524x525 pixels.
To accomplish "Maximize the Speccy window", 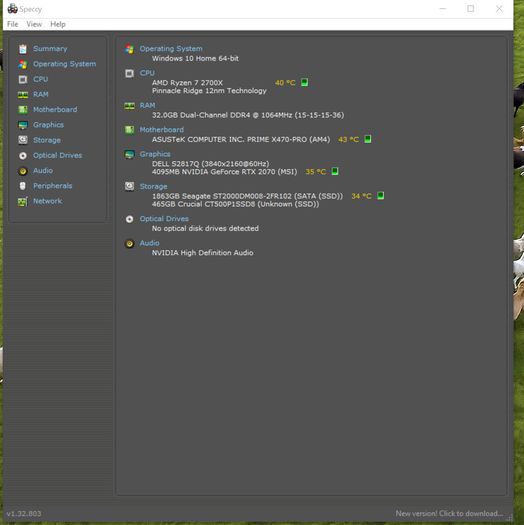I will coord(470,9).
